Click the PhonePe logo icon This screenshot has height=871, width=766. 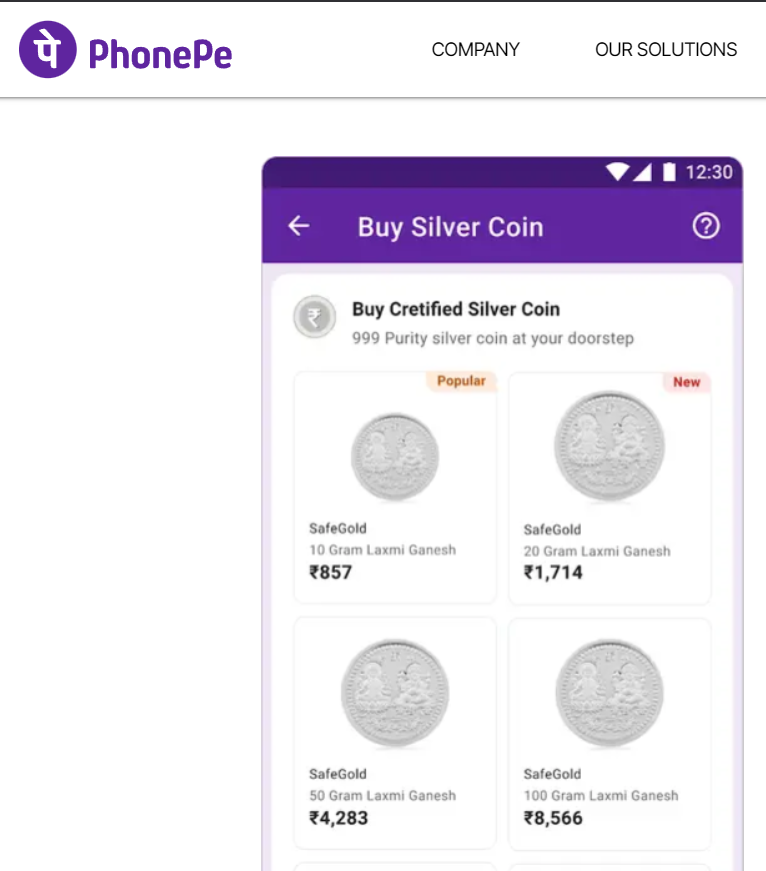pos(47,50)
